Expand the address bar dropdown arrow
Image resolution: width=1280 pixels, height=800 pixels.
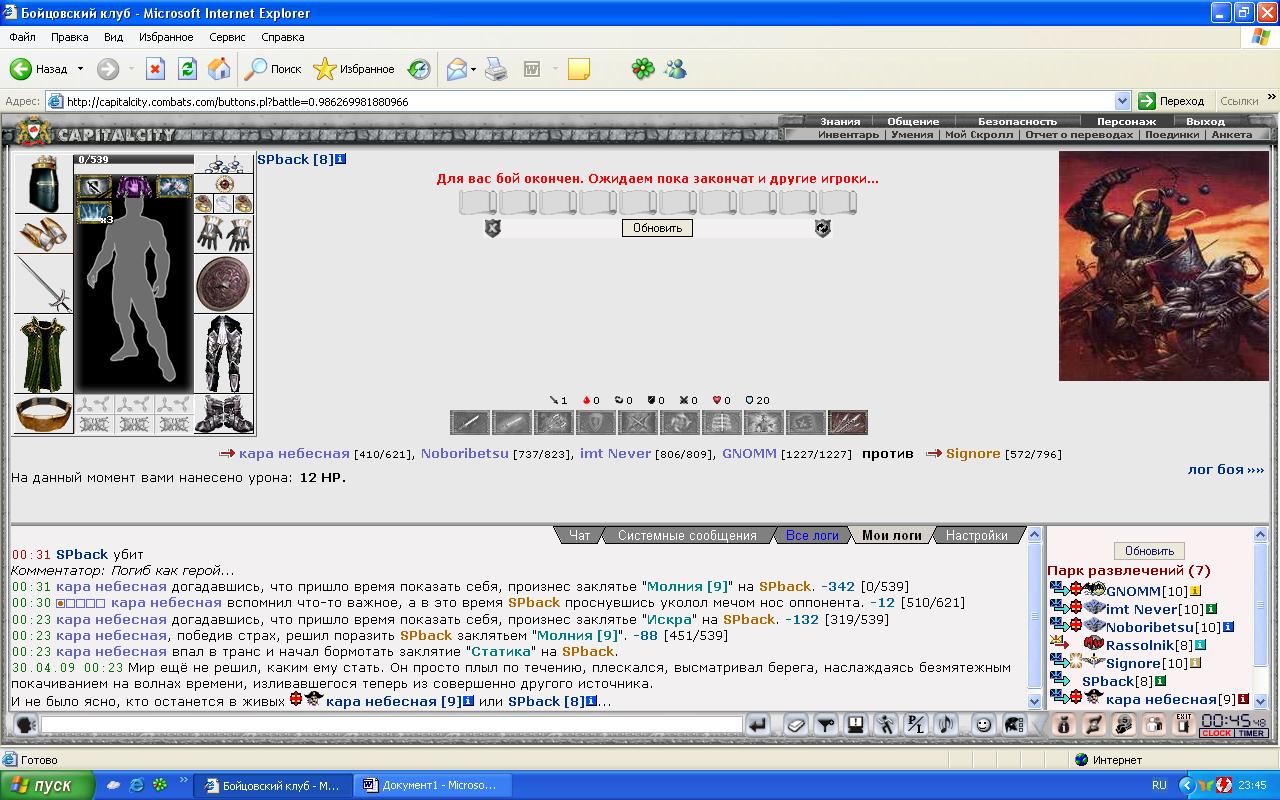(x=1122, y=101)
